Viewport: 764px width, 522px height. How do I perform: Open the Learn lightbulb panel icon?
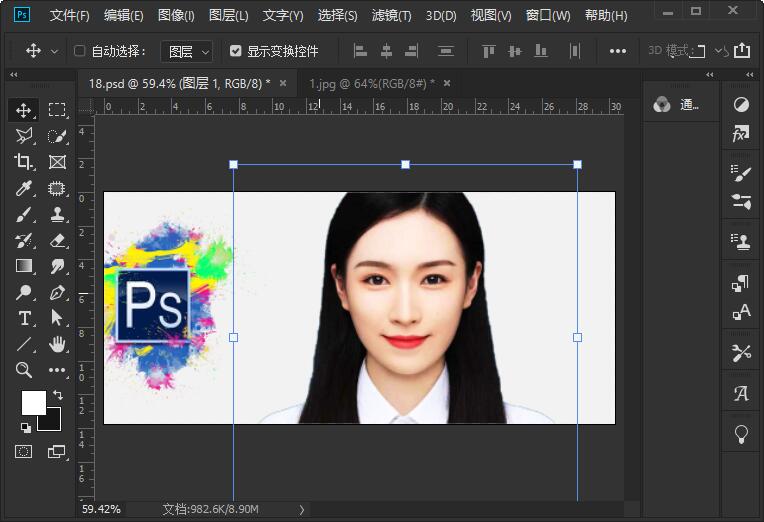741,434
